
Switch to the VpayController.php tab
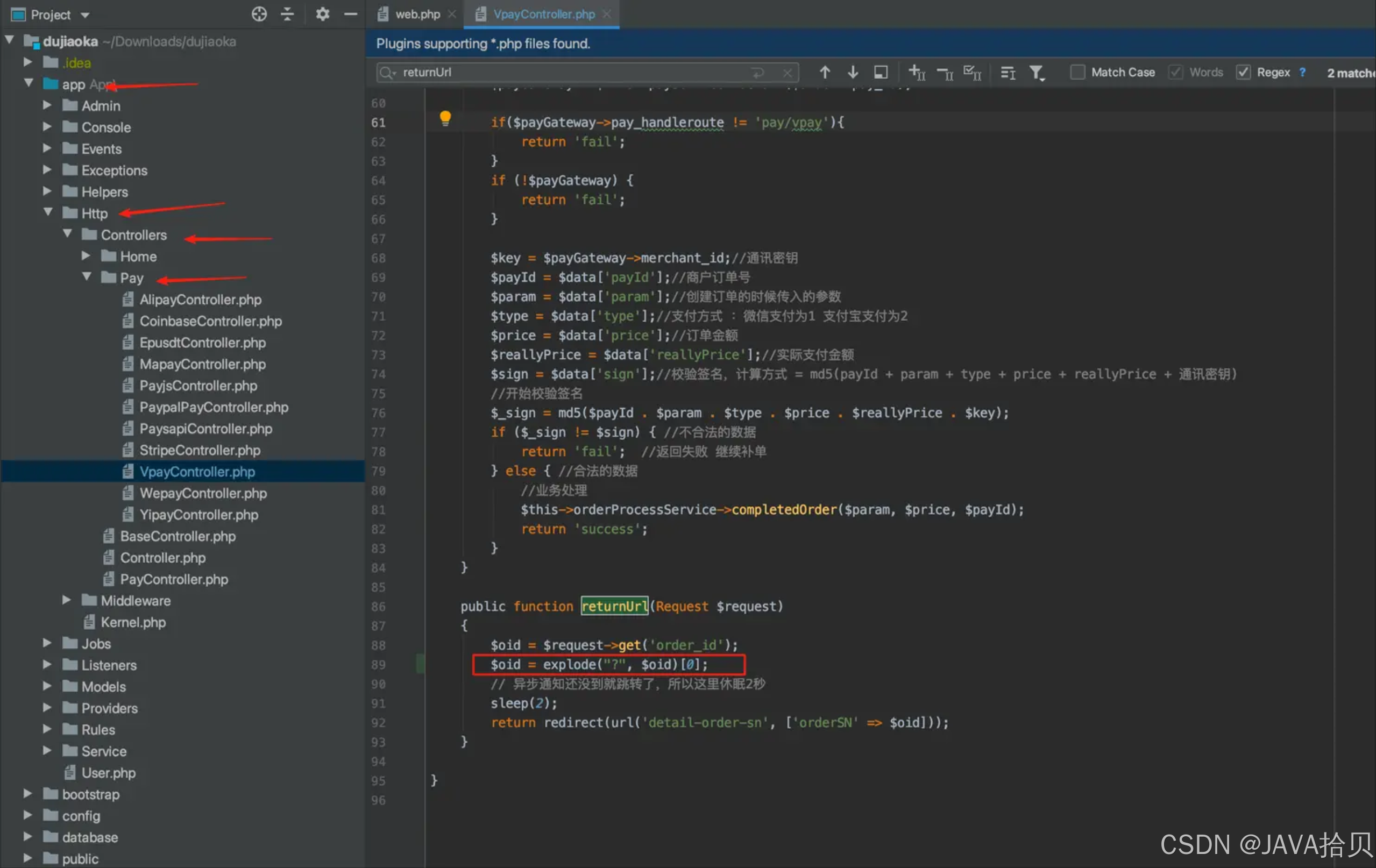(x=543, y=15)
